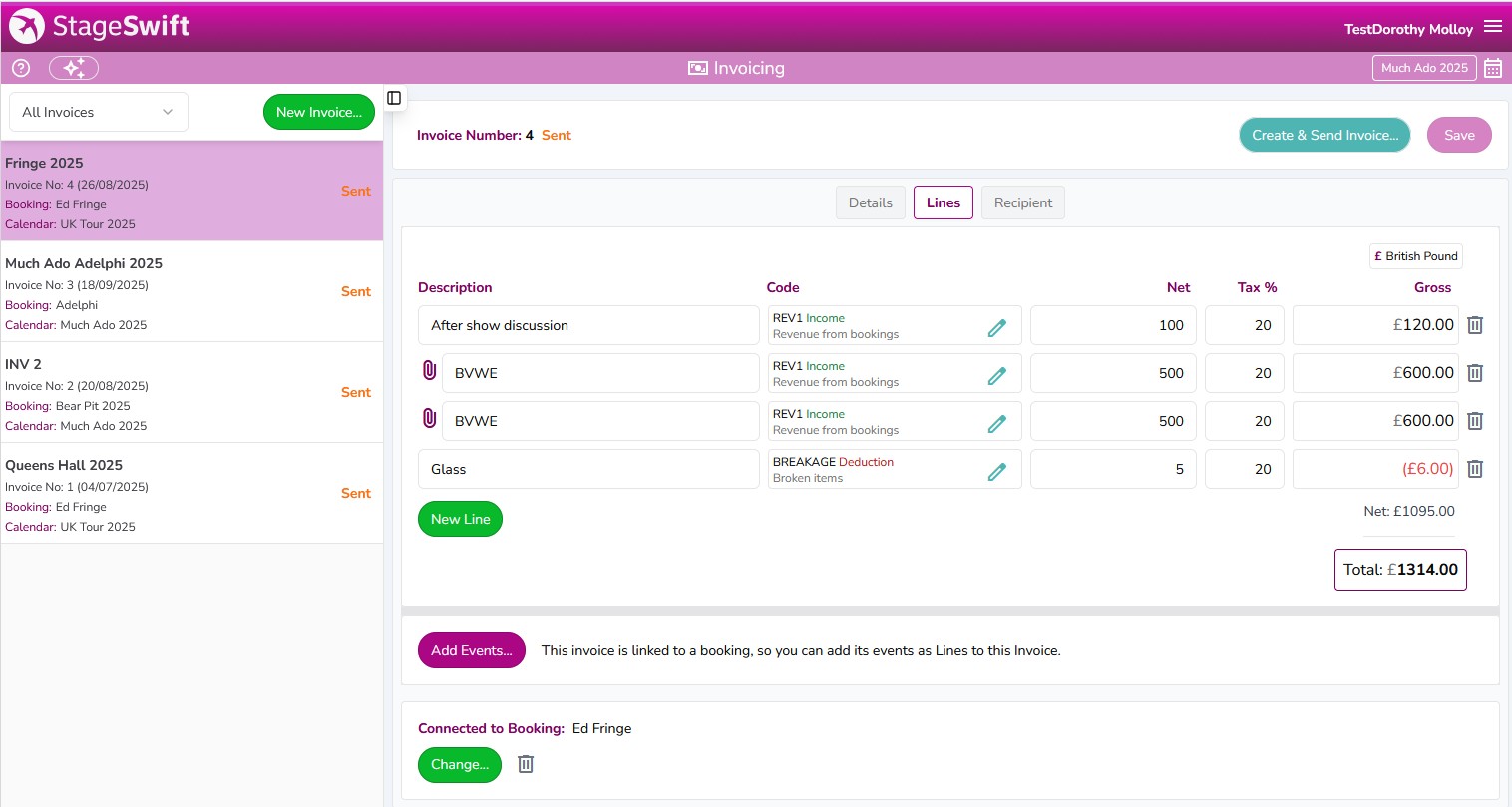Image resolution: width=1512 pixels, height=807 pixels.
Task: Click the Invoicing page title
Action: (x=736, y=68)
